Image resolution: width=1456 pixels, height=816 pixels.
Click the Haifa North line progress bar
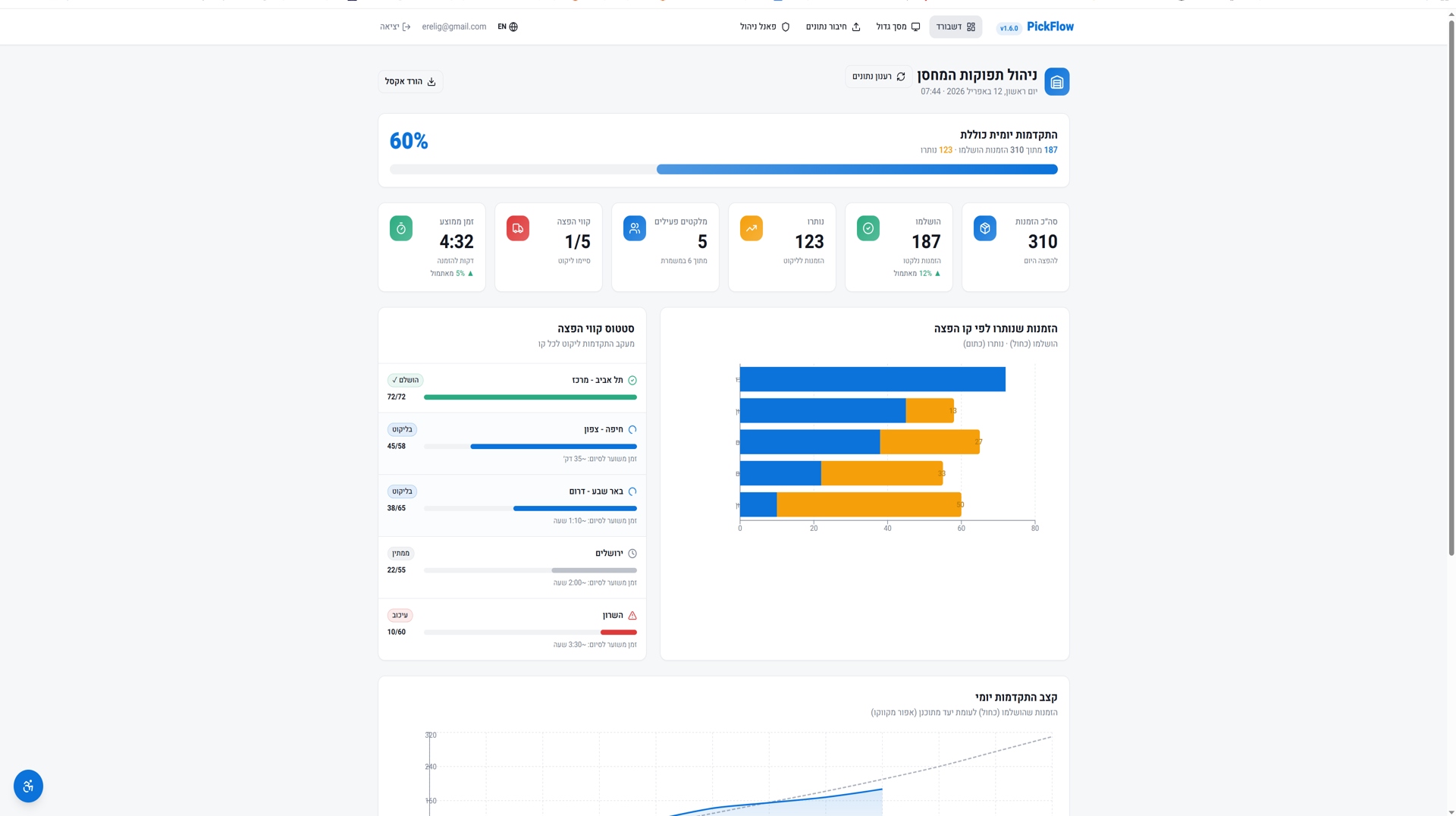[x=530, y=447]
